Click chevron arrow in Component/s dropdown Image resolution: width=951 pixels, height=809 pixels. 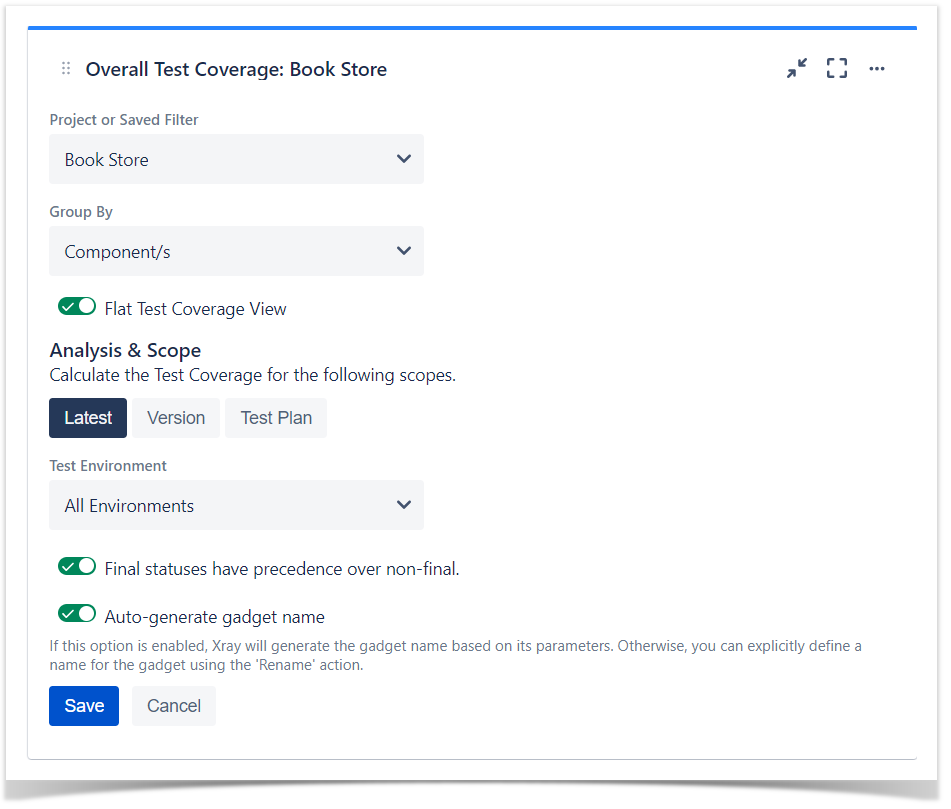pyautogui.click(x=404, y=251)
